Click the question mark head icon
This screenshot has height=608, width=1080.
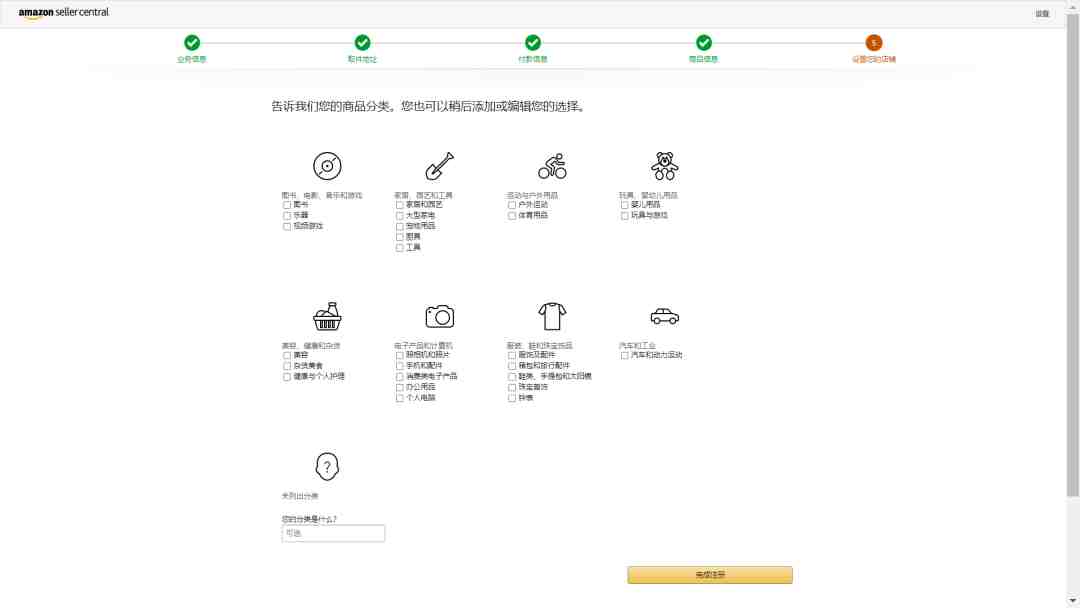click(x=326, y=466)
